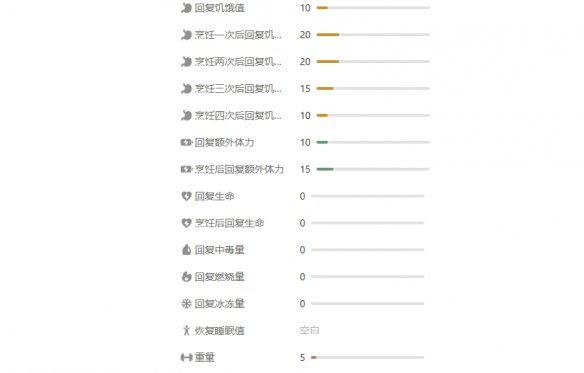Click the 回复冰冻量 slider bar
Image resolution: width=584 pixels, height=373 pixels.
(368, 304)
